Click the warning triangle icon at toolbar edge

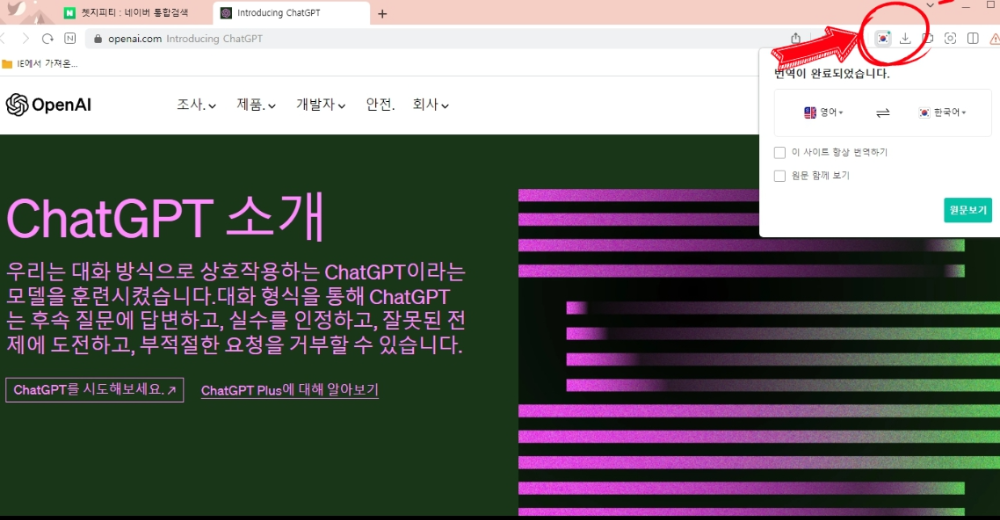[994, 39]
